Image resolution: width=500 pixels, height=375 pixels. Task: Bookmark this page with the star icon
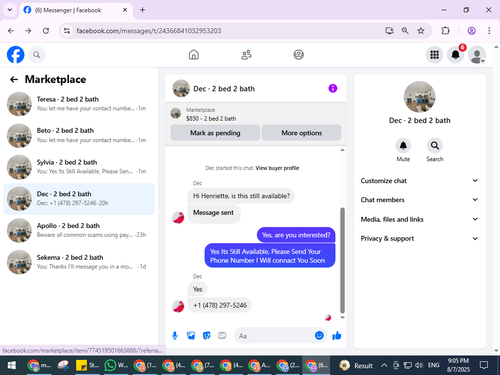click(x=421, y=31)
